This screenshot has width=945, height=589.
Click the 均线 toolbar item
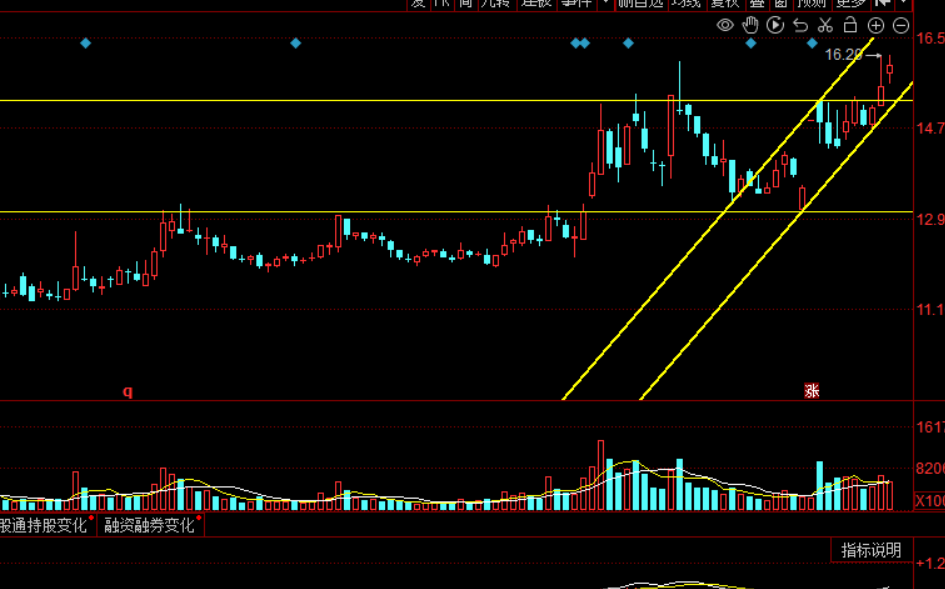[x=687, y=4]
